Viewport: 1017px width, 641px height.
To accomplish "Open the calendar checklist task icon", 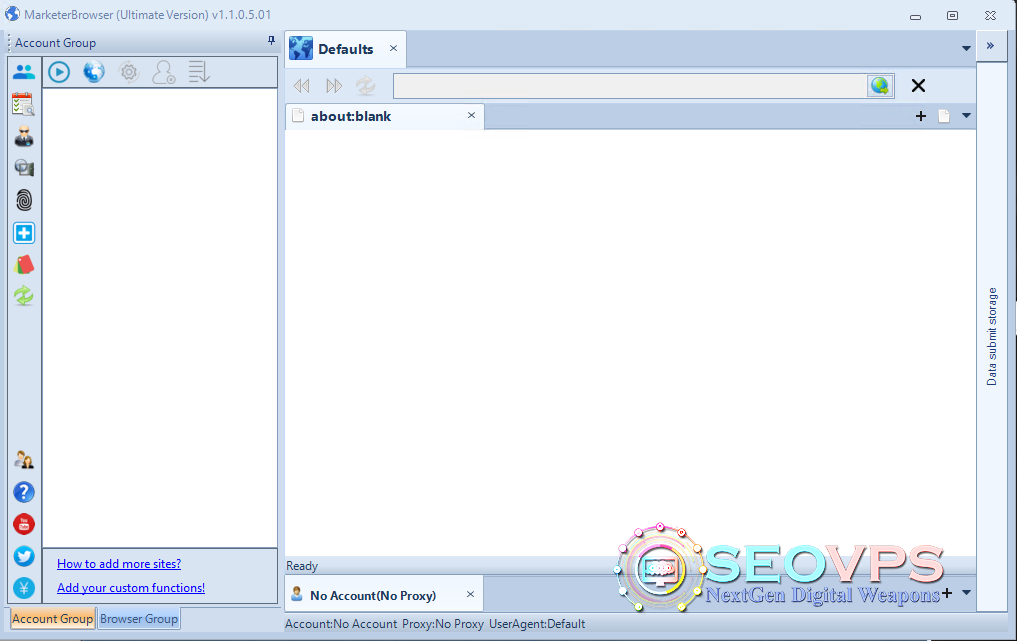I will (23, 104).
